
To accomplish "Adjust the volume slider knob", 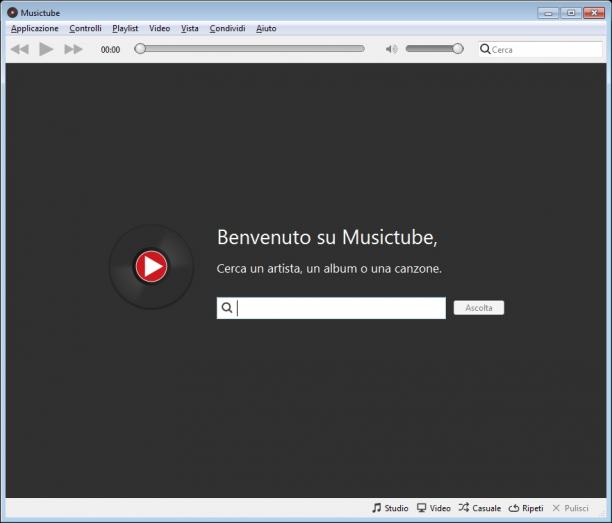I will pos(457,49).
